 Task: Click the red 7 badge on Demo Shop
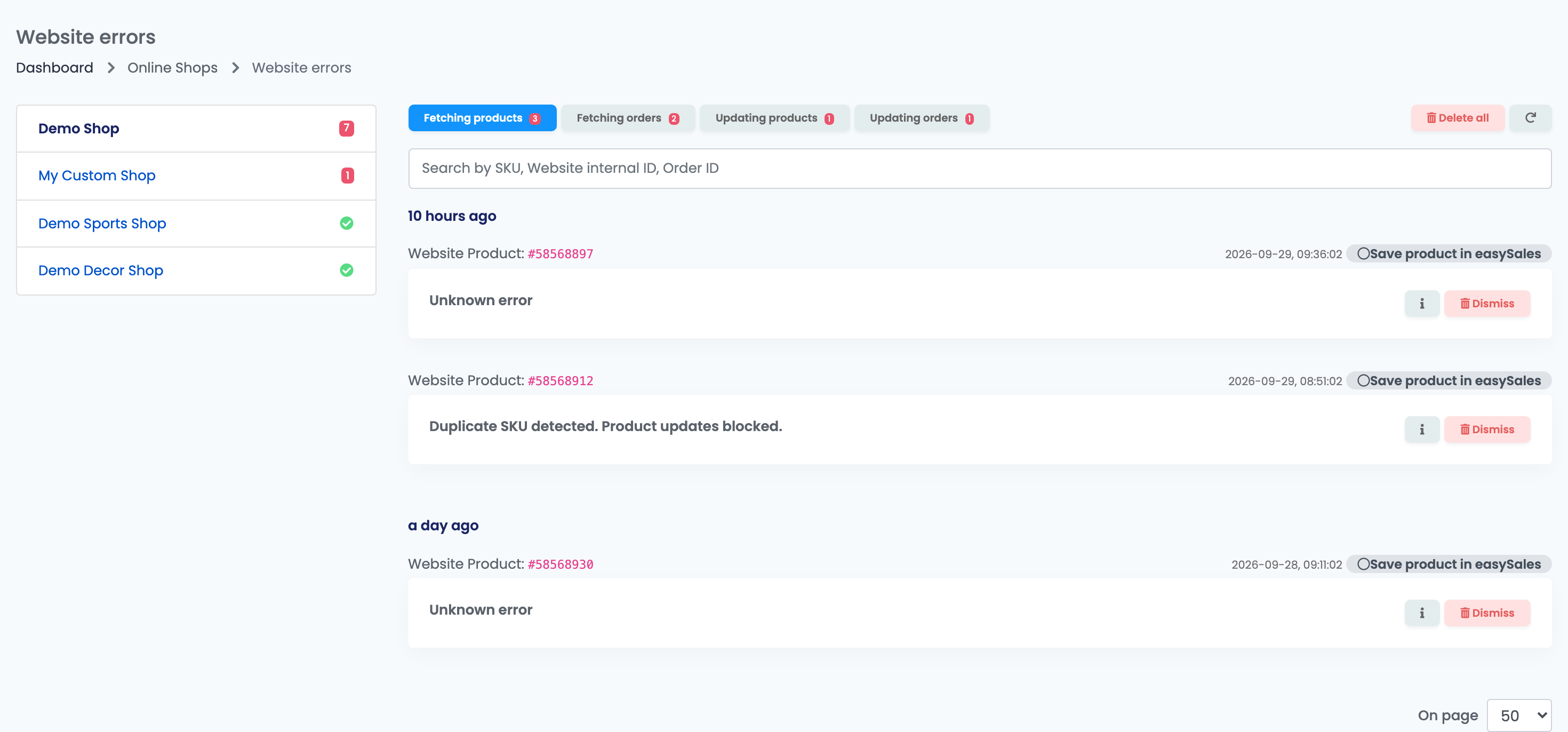coord(346,129)
